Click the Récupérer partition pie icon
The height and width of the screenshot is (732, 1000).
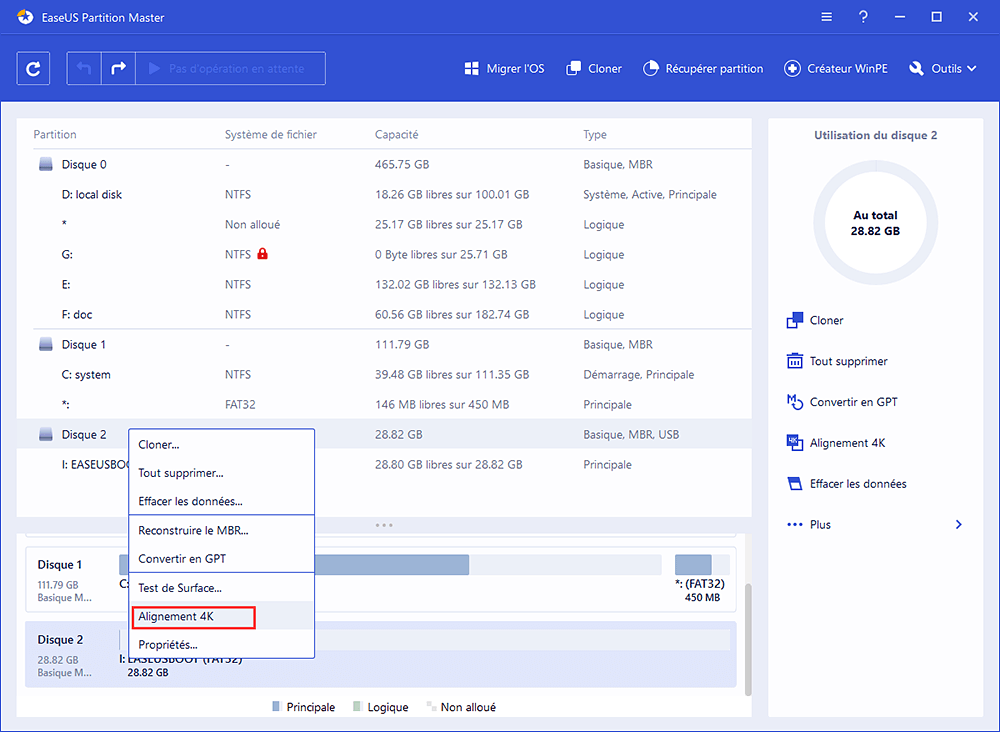click(651, 69)
